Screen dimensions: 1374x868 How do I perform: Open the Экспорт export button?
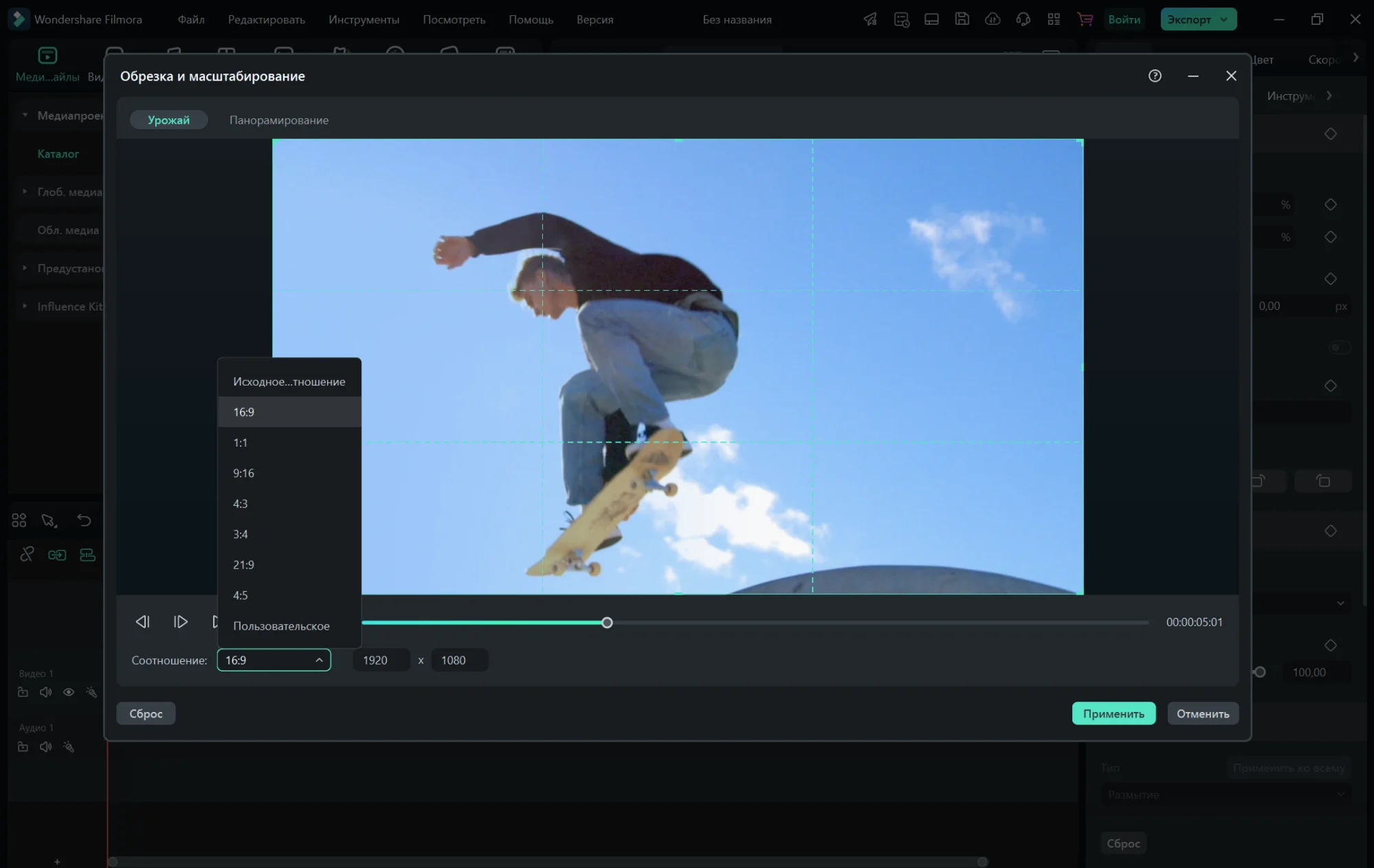(1198, 19)
